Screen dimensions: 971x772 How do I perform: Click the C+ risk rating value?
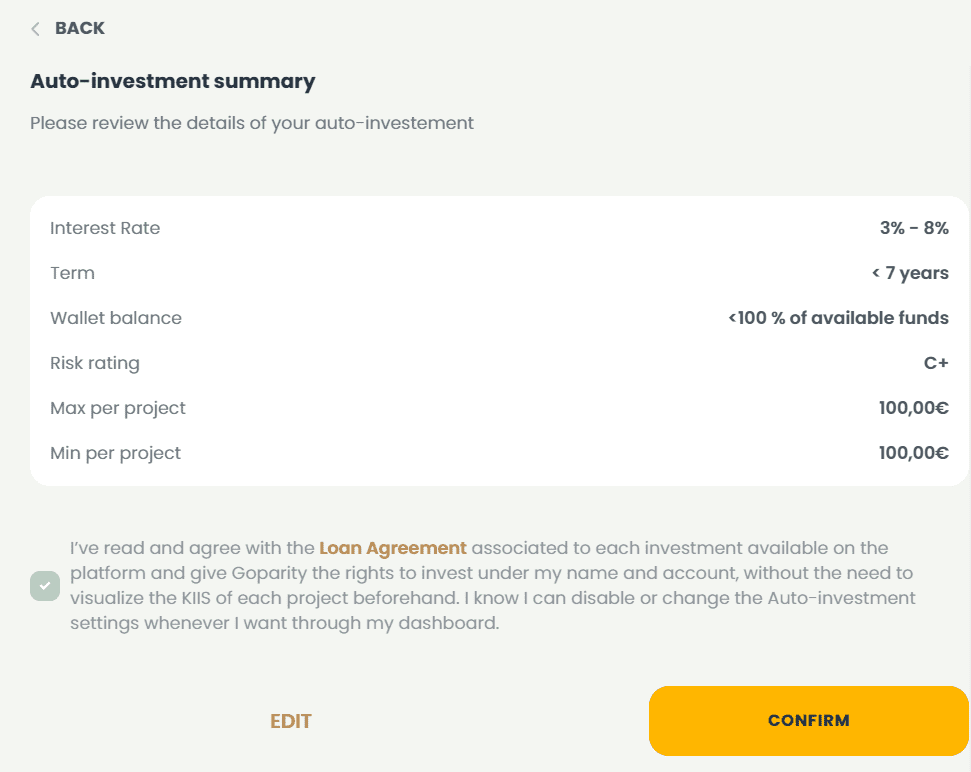936,363
